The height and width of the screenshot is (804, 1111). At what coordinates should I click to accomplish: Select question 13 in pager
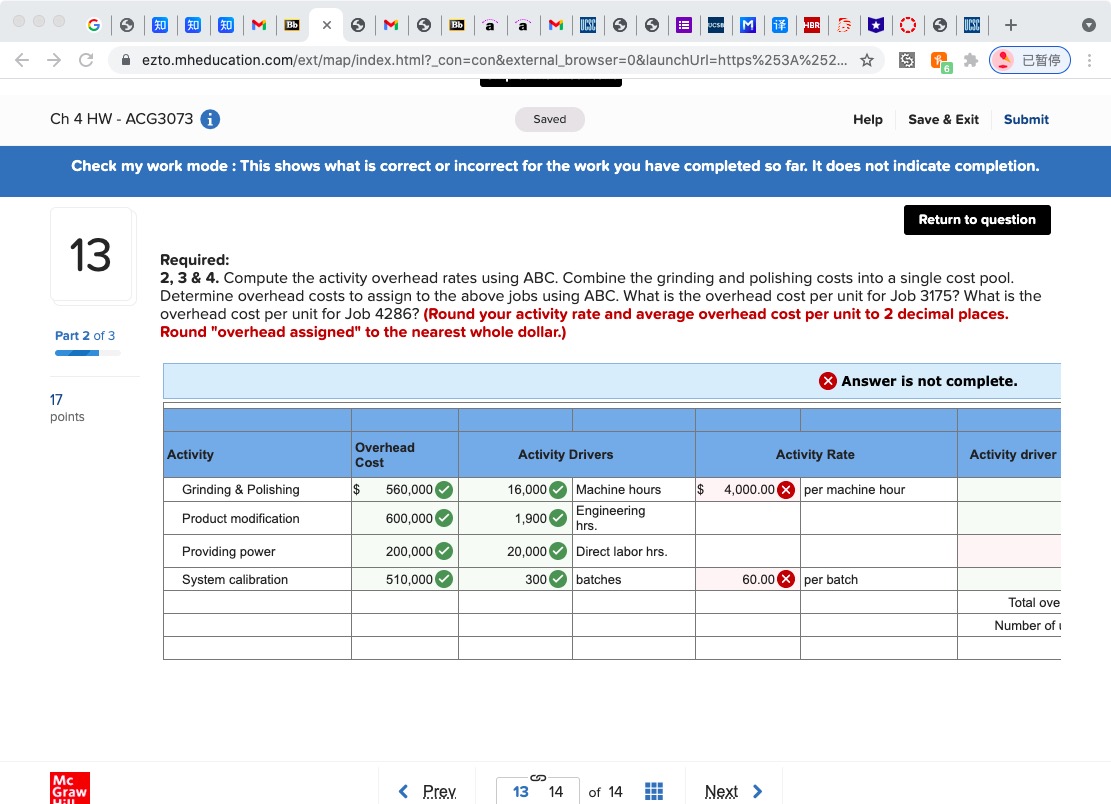[521, 791]
